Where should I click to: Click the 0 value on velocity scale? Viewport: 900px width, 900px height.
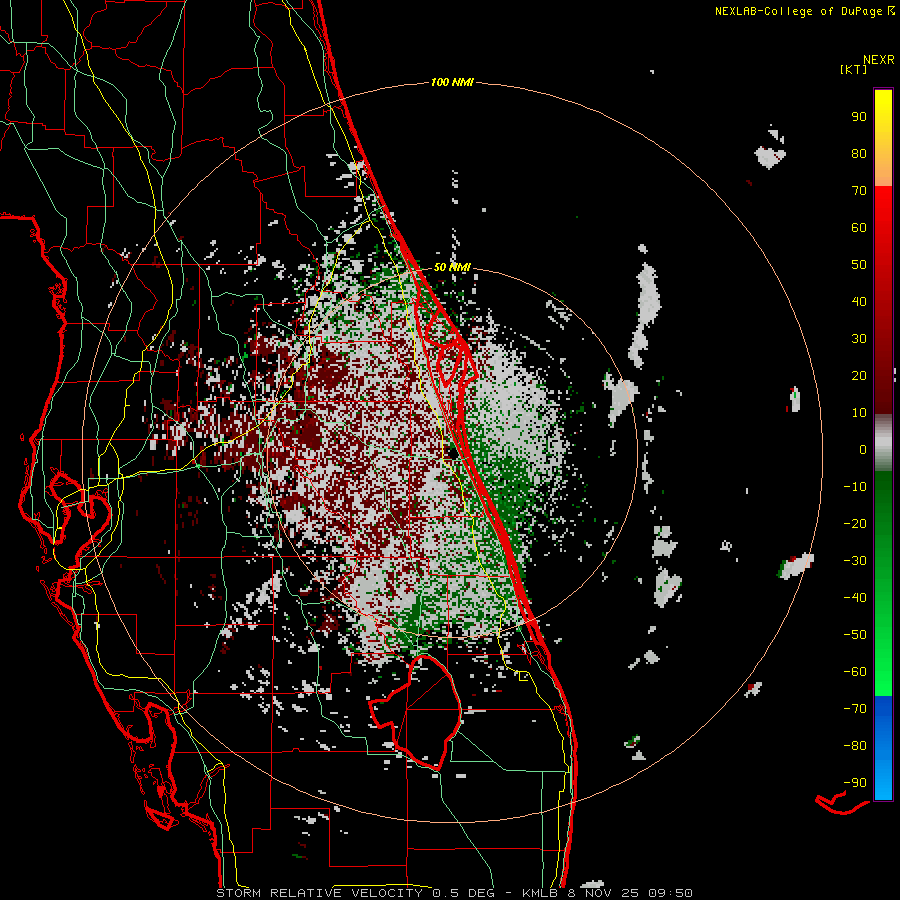coord(863,450)
